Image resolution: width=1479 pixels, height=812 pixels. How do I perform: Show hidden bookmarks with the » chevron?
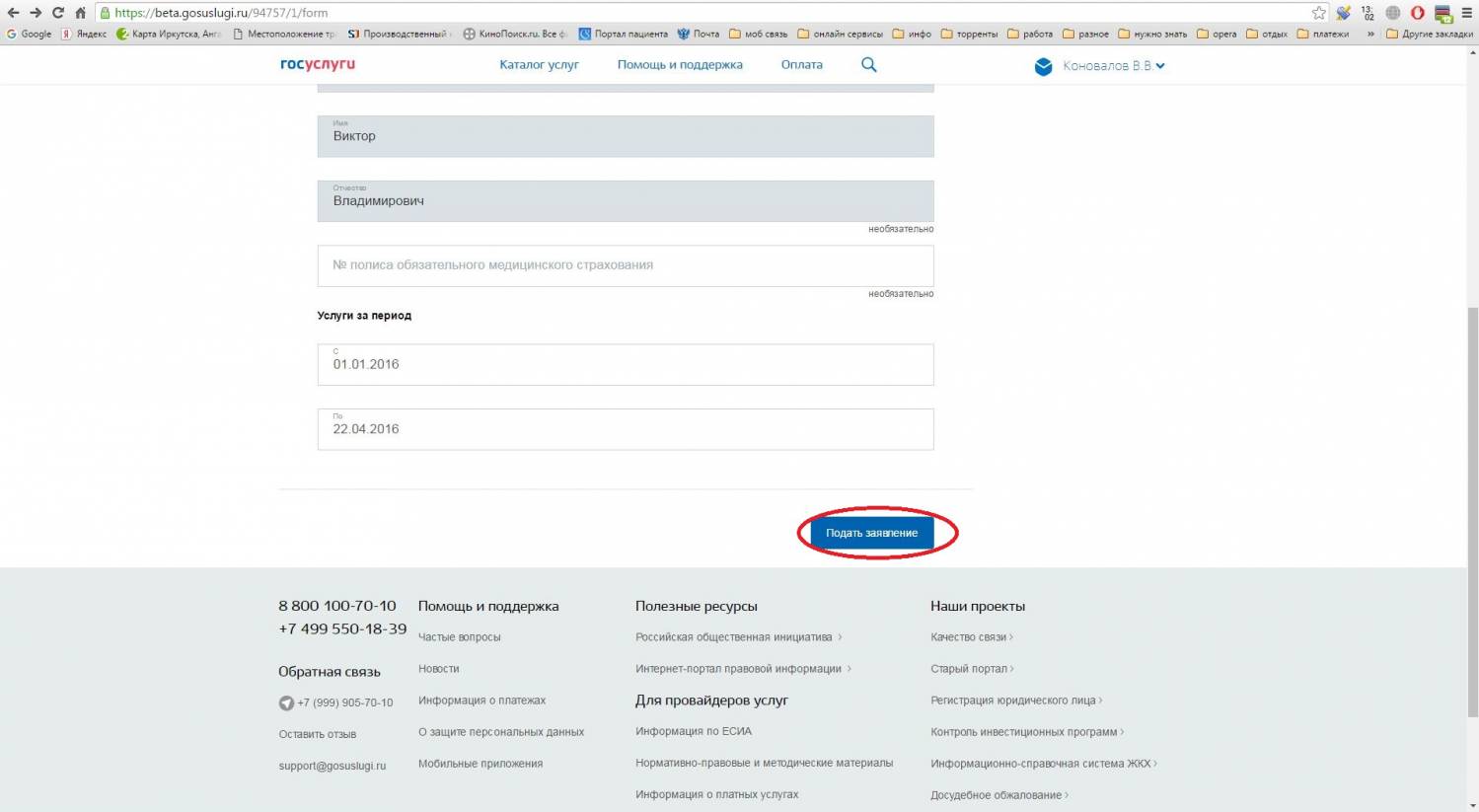[1370, 34]
